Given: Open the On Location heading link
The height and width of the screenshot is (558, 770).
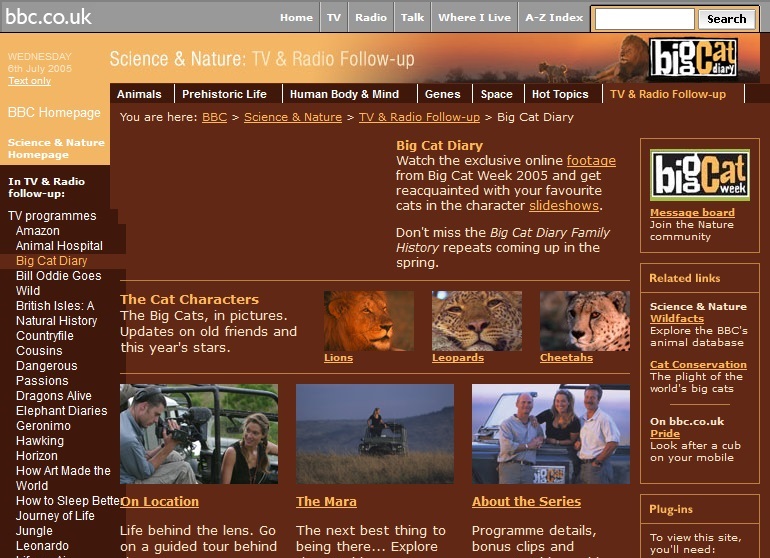Looking at the screenshot, I should pyautogui.click(x=160, y=502).
